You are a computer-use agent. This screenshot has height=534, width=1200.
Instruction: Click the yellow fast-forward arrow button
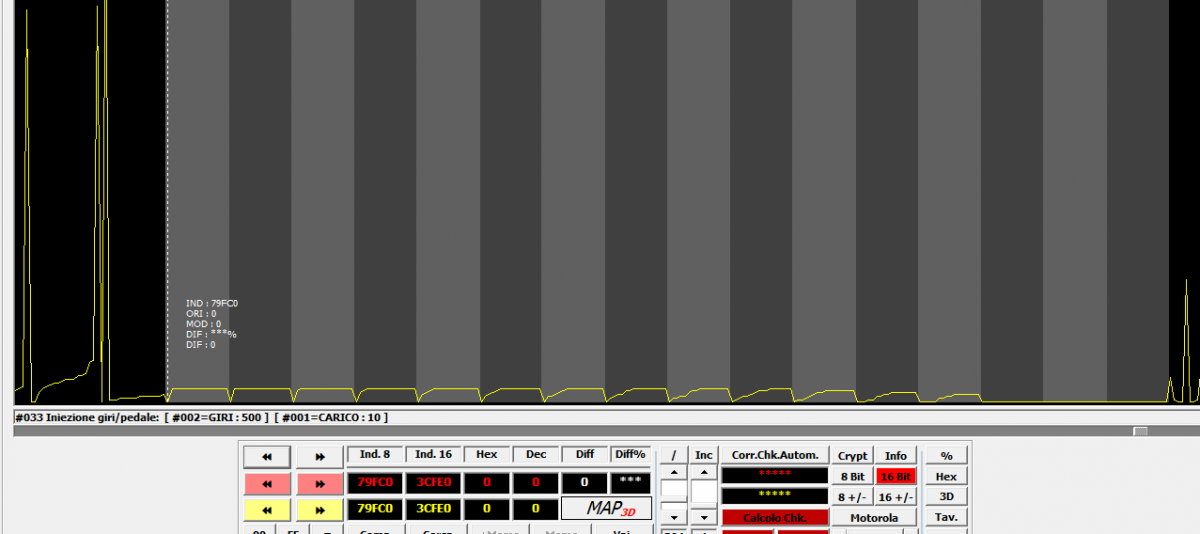point(319,509)
